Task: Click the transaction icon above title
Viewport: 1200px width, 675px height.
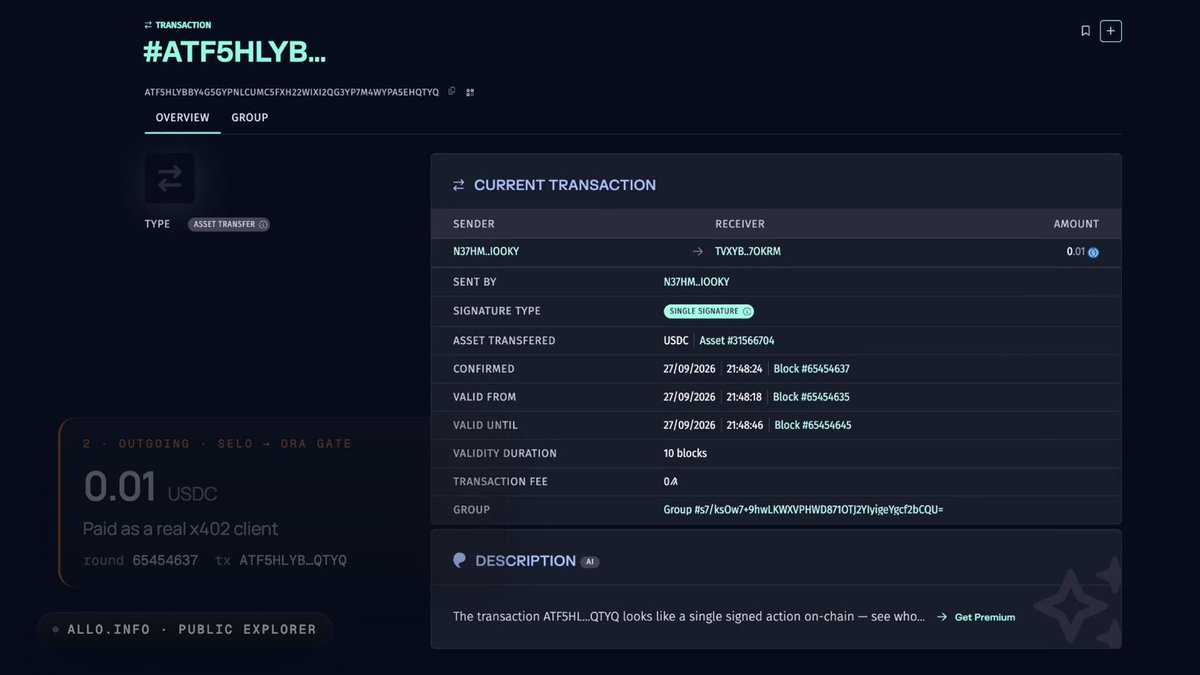Action: (149, 25)
